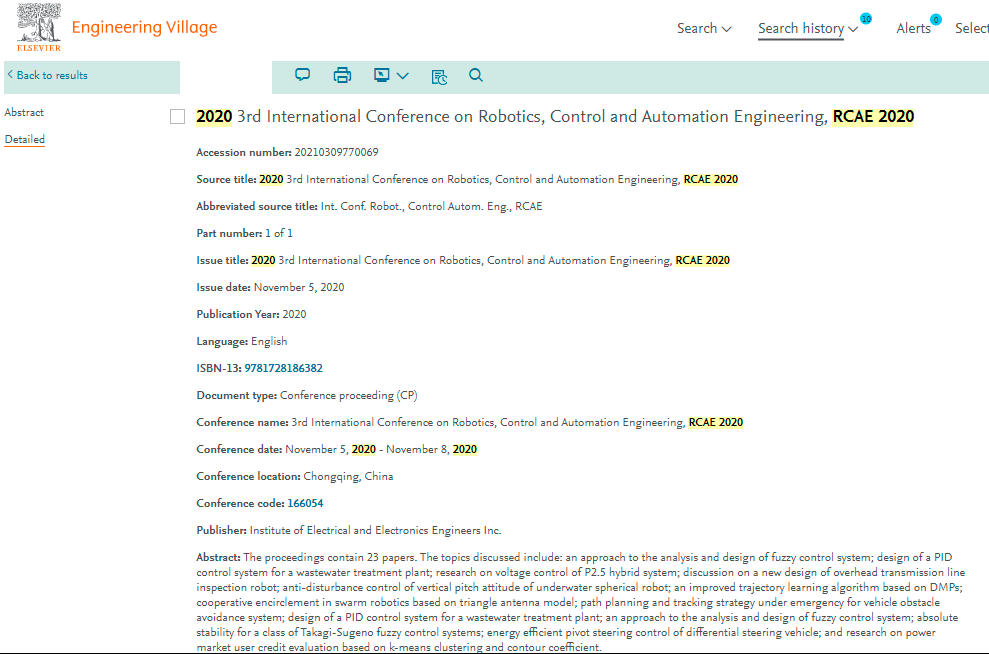The image size is (989, 654).
Task: Expand the download options chevron
Action: click(x=403, y=76)
